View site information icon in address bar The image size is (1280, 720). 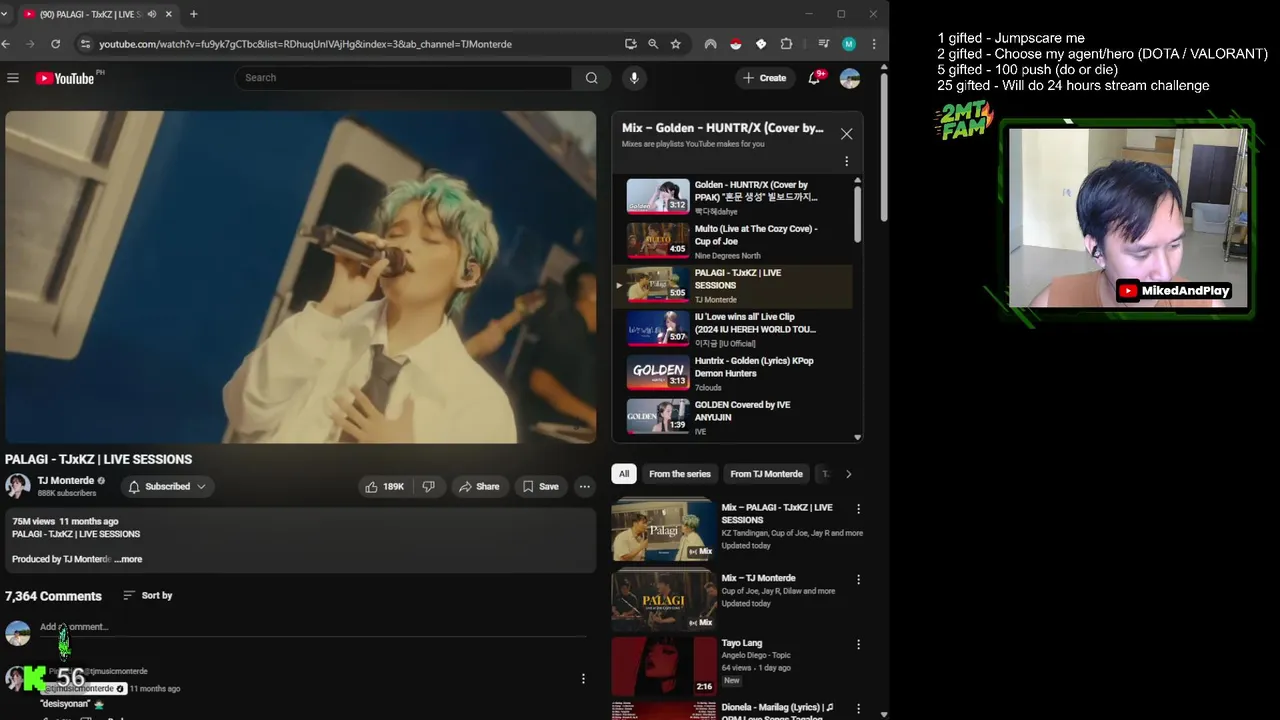(x=85, y=44)
